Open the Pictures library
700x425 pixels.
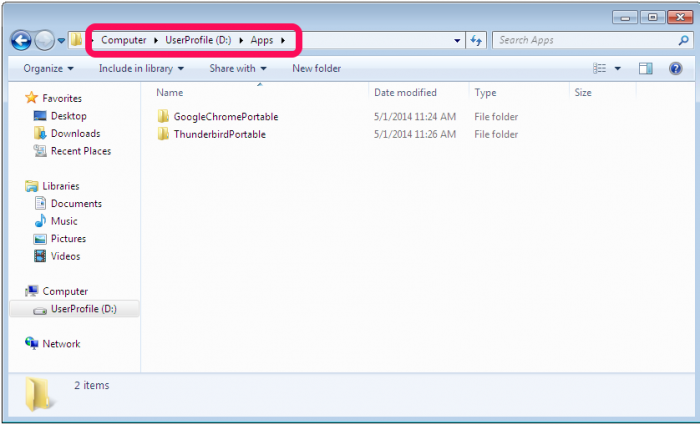(68, 239)
